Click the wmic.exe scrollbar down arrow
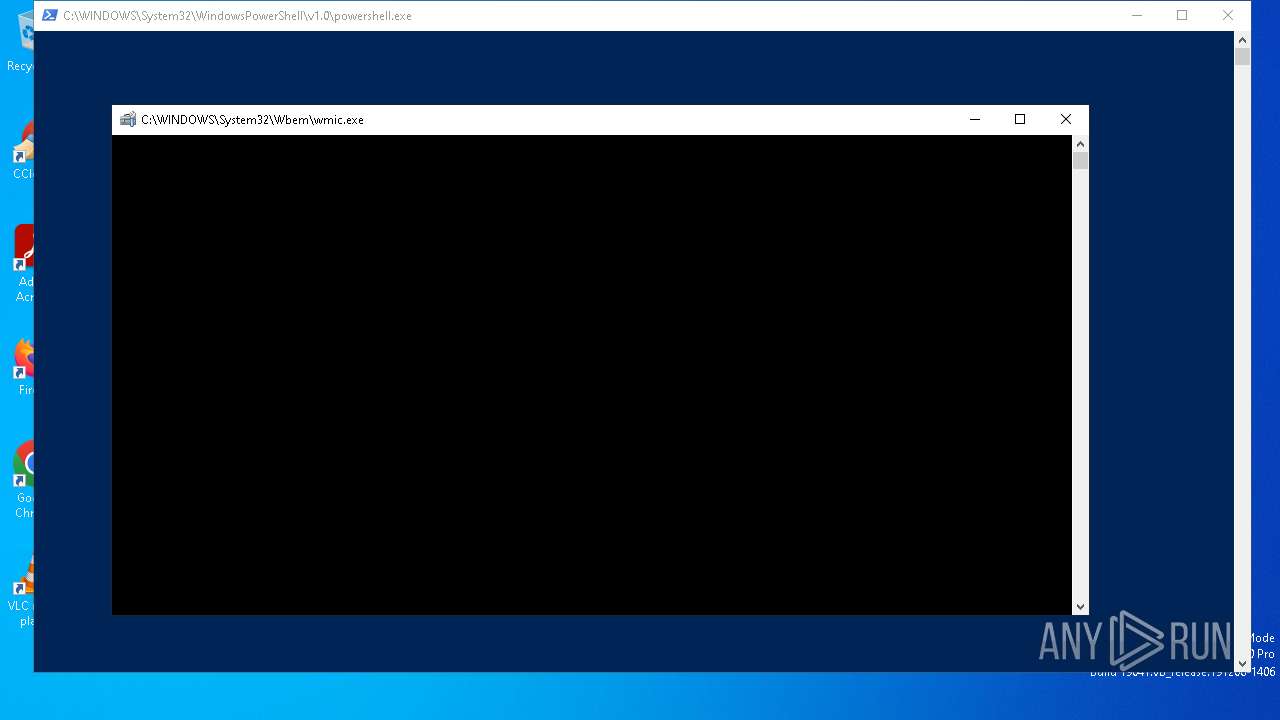Image resolution: width=1280 pixels, height=720 pixels. (x=1080, y=606)
